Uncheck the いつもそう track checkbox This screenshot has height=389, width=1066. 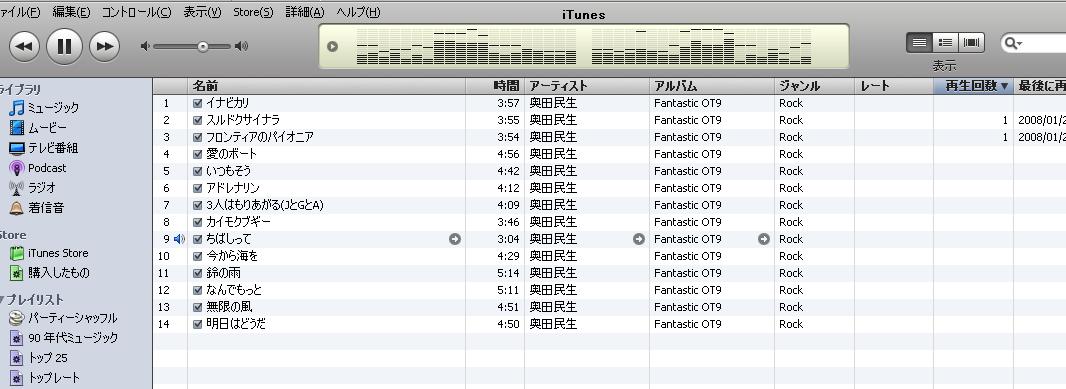[x=198, y=171]
